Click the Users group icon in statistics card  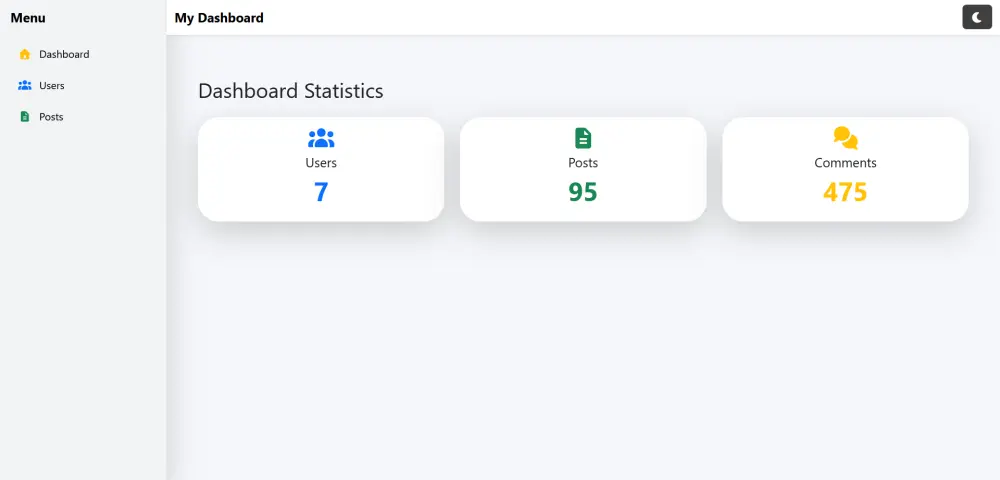321,138
